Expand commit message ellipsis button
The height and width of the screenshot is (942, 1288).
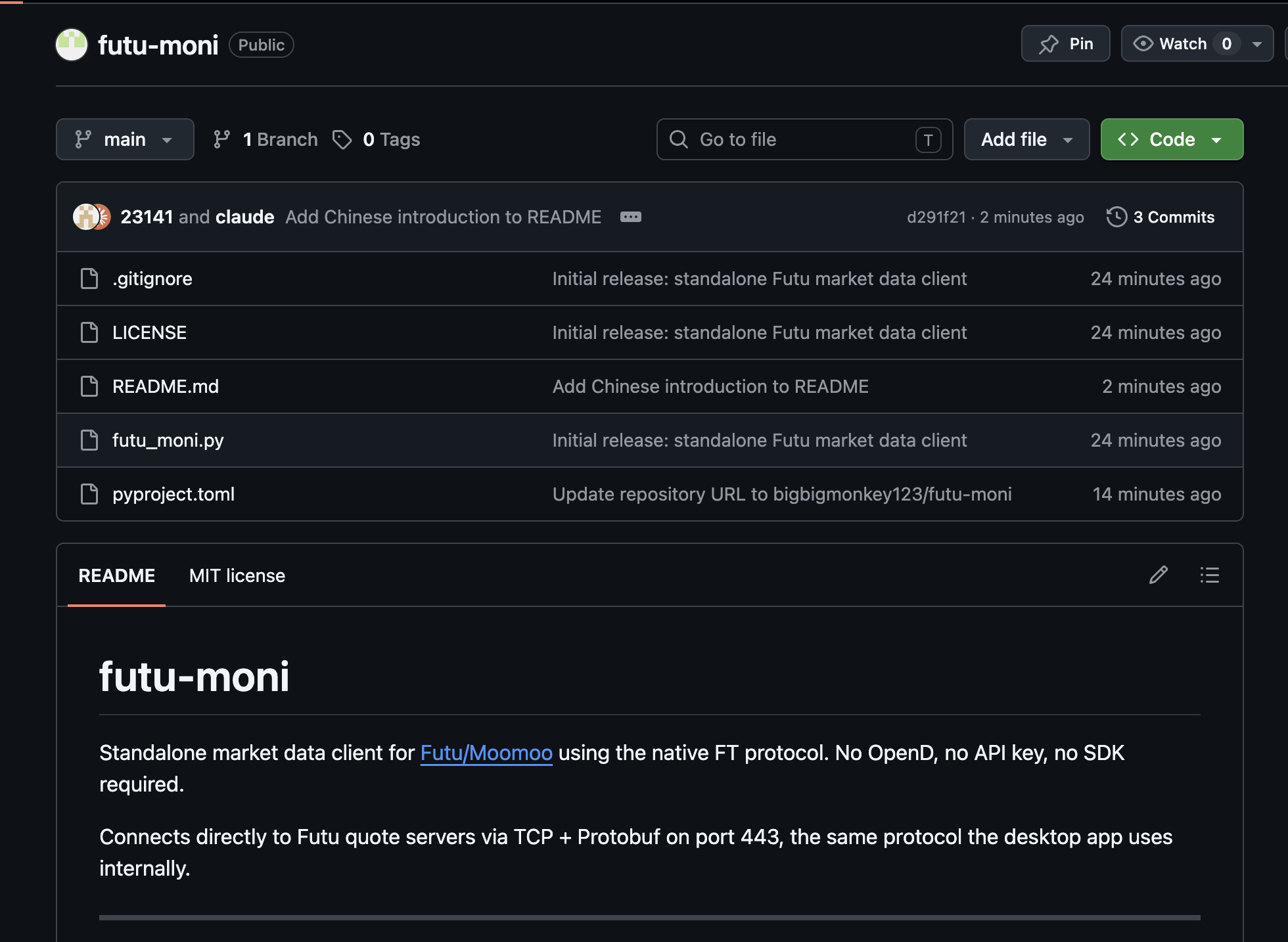click(x=631, y=217)
